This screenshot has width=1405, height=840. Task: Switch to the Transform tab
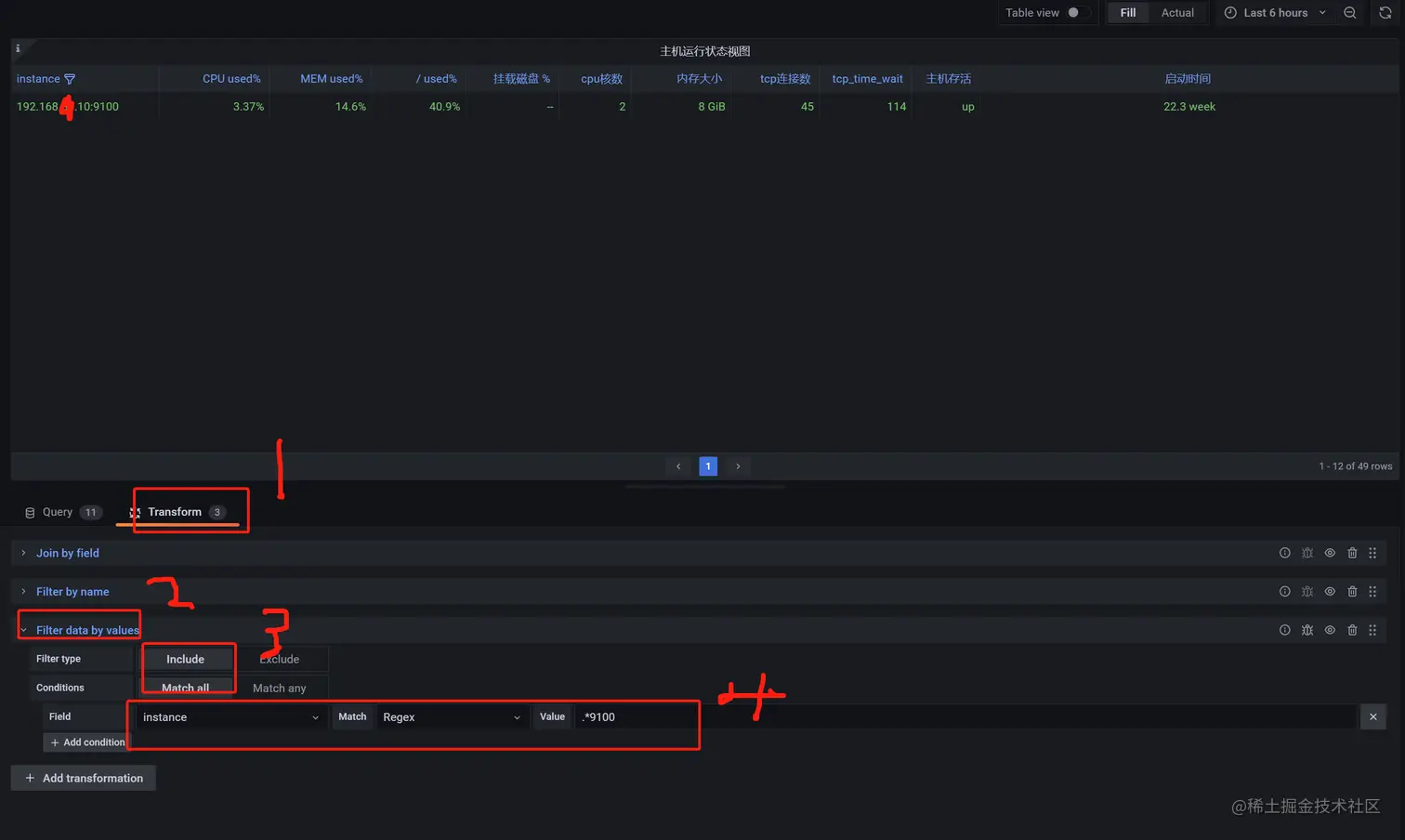(178, 512)
